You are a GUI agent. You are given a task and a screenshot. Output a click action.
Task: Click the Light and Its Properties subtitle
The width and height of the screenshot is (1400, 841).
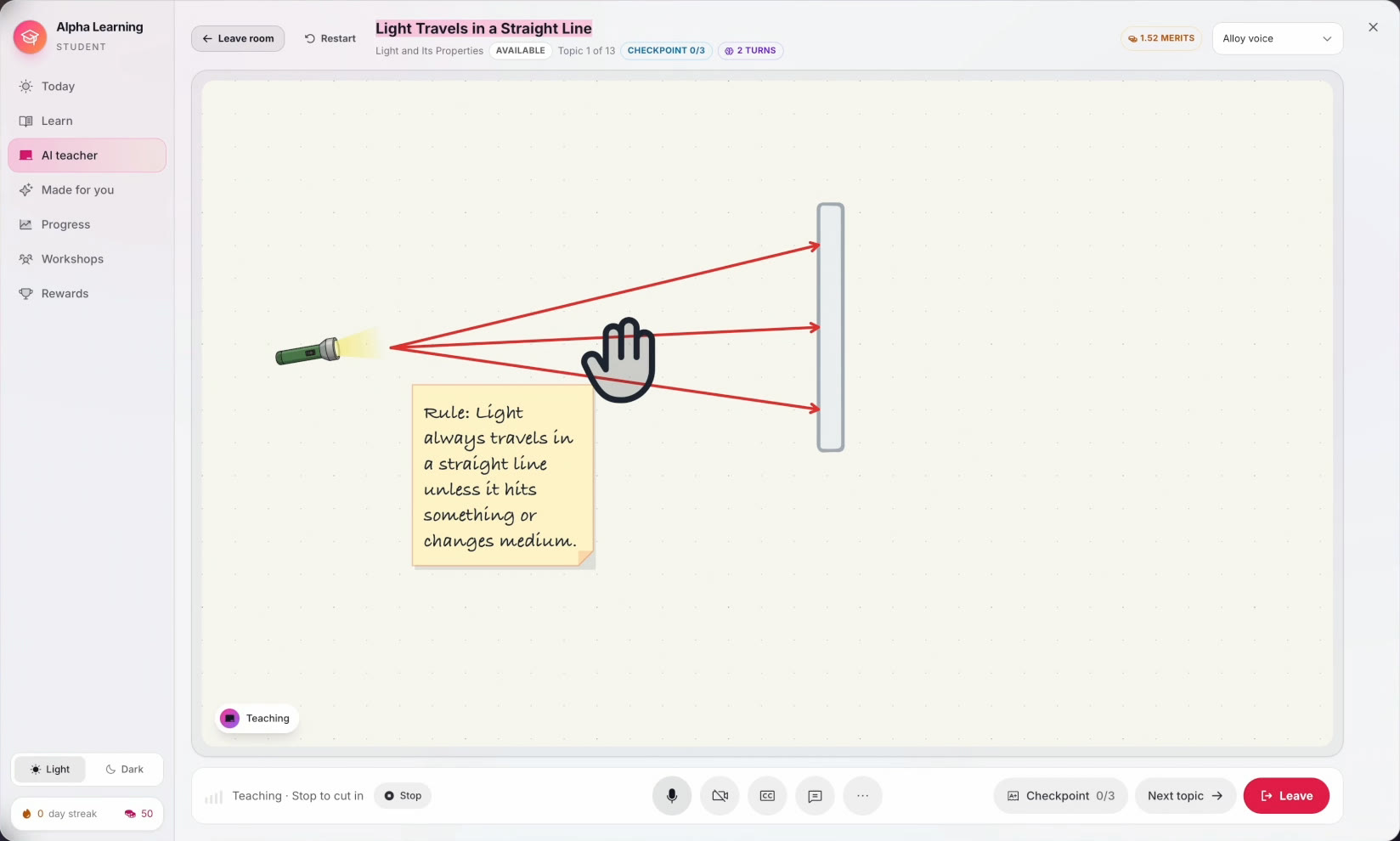[429, 51]
